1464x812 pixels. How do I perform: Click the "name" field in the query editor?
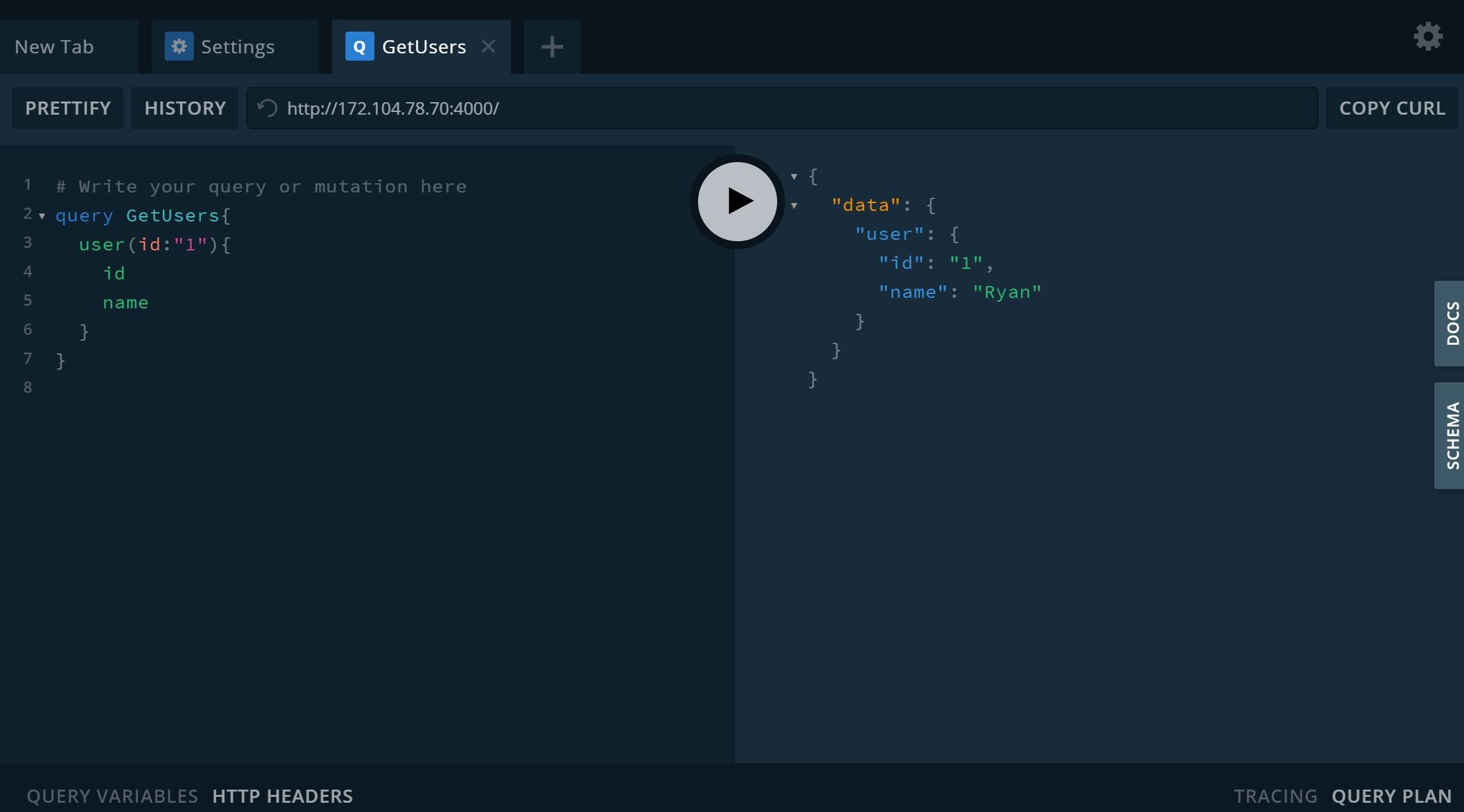point(125,303)
